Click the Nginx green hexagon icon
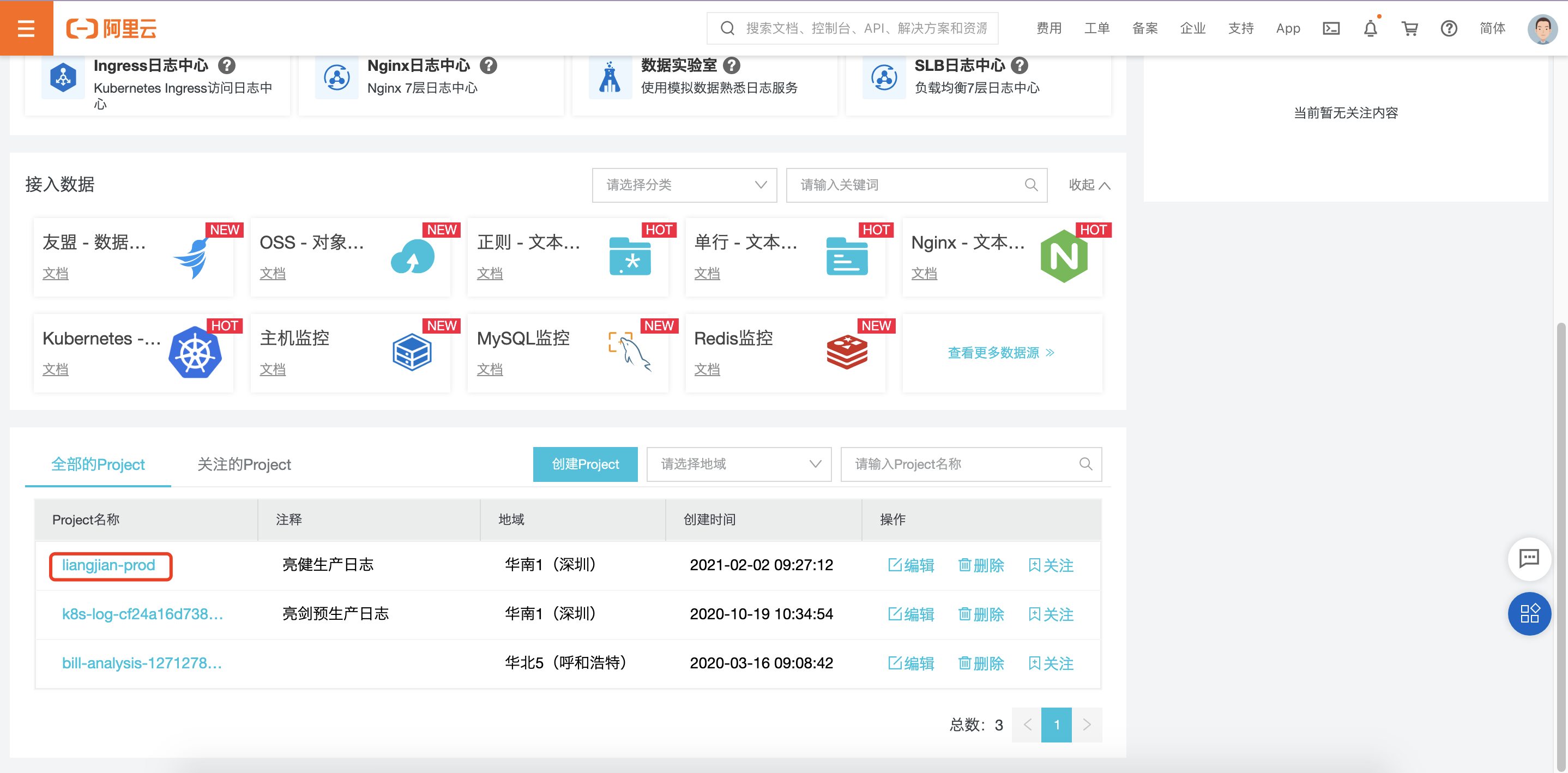Image resolution: width=1568 pixels, height=773 pixels. pyautogui.click(x=1063, y=256)
